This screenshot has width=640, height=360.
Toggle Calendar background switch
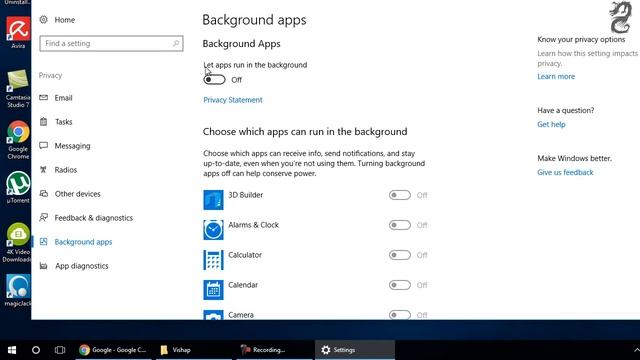[400, 285]
